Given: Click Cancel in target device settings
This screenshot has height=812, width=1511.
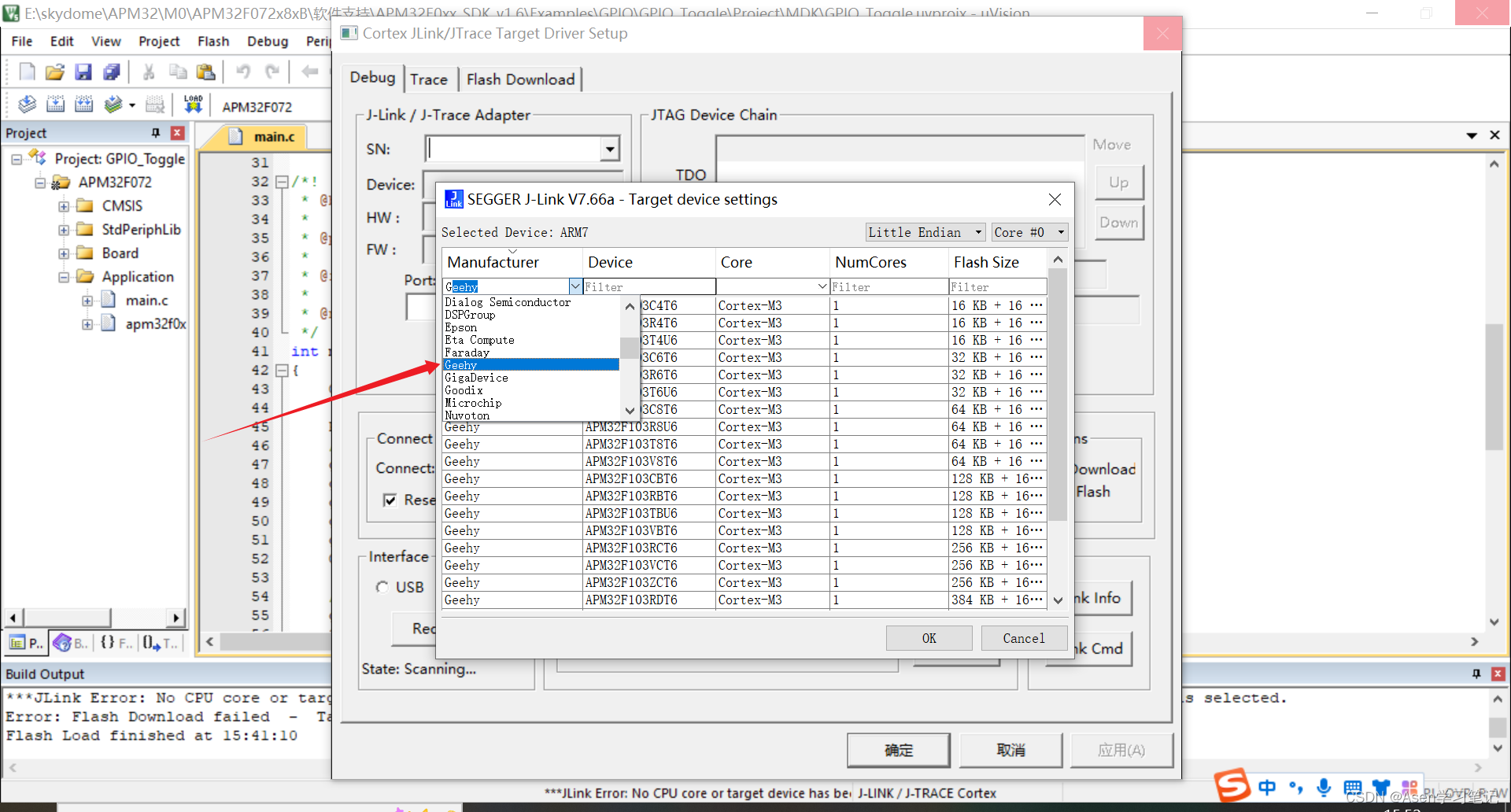Looking at the screenshot, I should point(1024,638).
